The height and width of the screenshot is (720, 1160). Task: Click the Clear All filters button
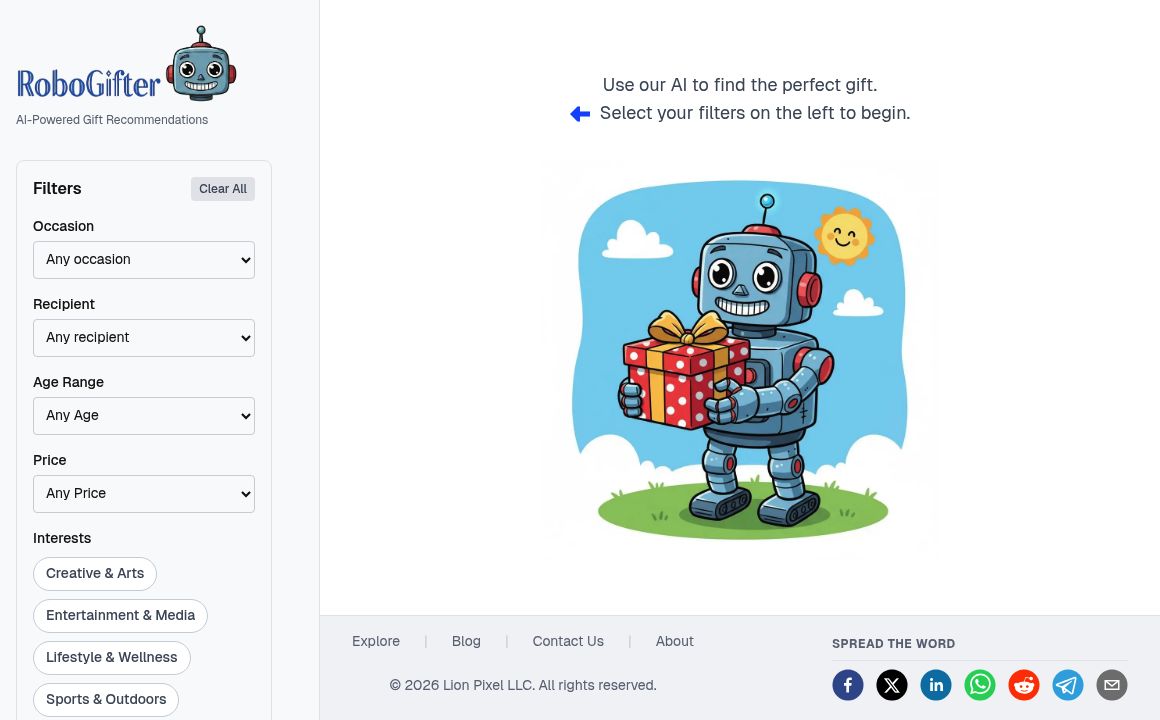pyautogui.click(x=223, y=189)
